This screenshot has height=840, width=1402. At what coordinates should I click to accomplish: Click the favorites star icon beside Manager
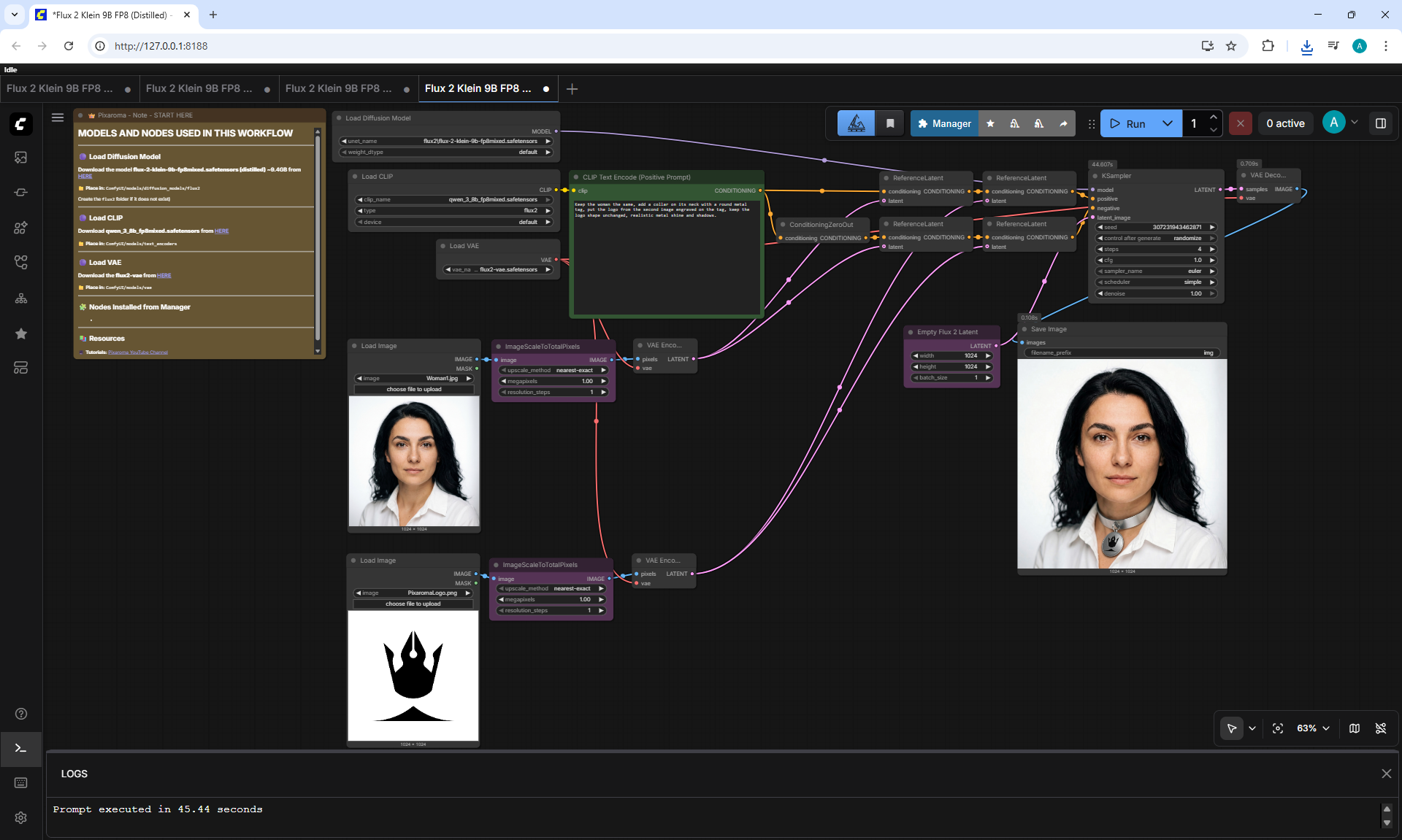[990, 124]
